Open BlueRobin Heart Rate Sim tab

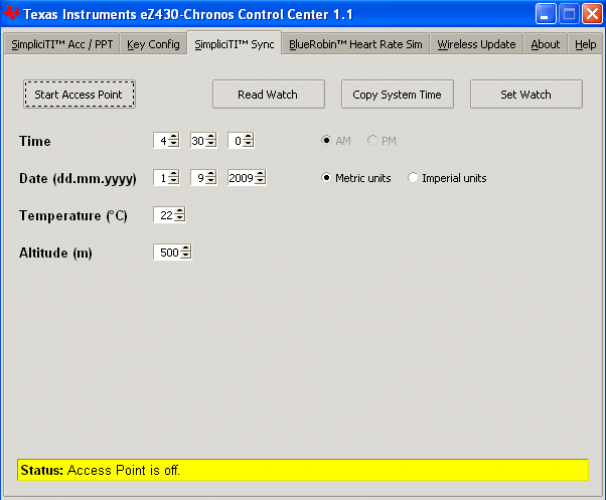click(x=356, y=44)
